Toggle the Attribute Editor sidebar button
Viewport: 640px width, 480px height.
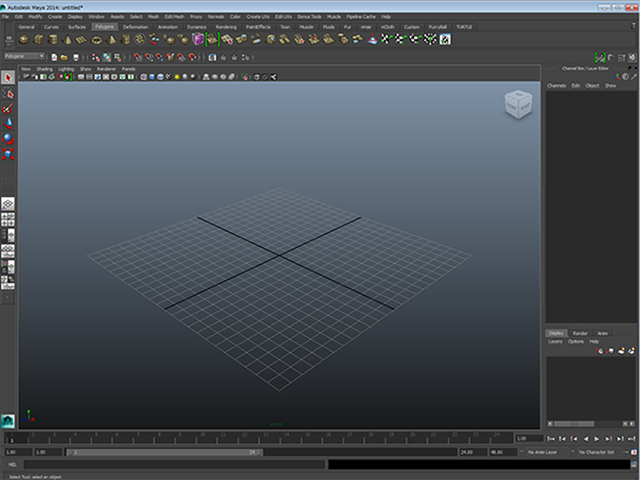611,57
